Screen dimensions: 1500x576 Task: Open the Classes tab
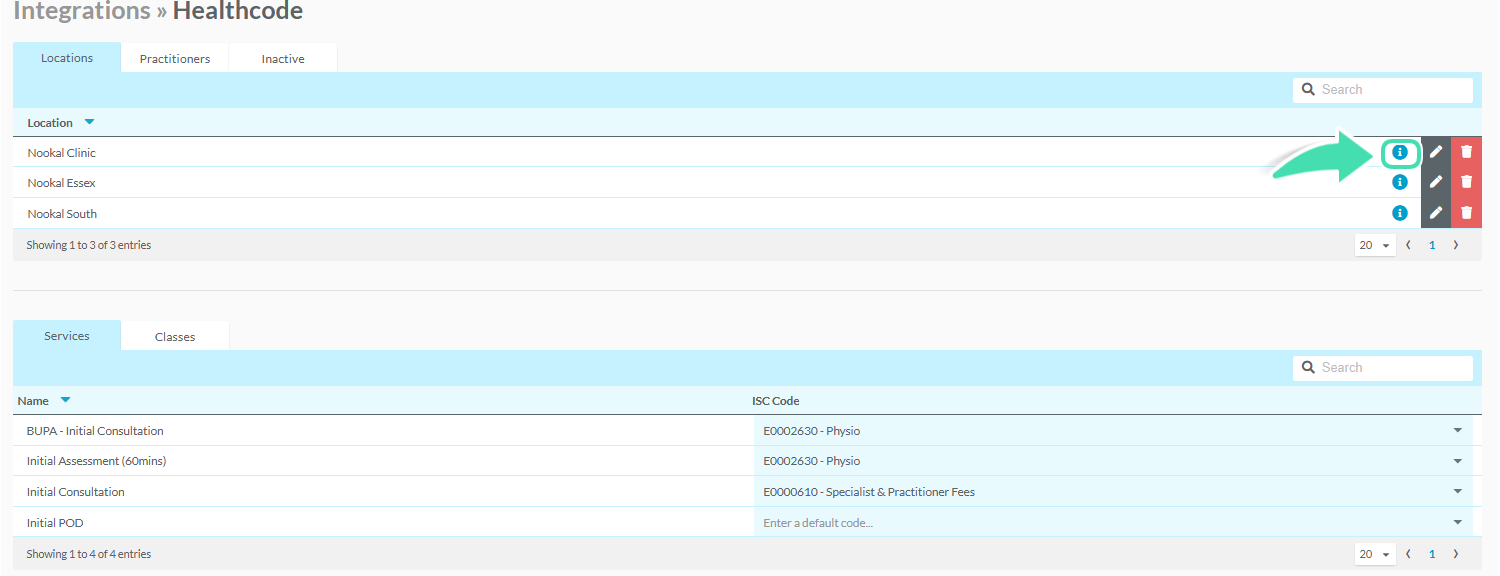point(175,336)
